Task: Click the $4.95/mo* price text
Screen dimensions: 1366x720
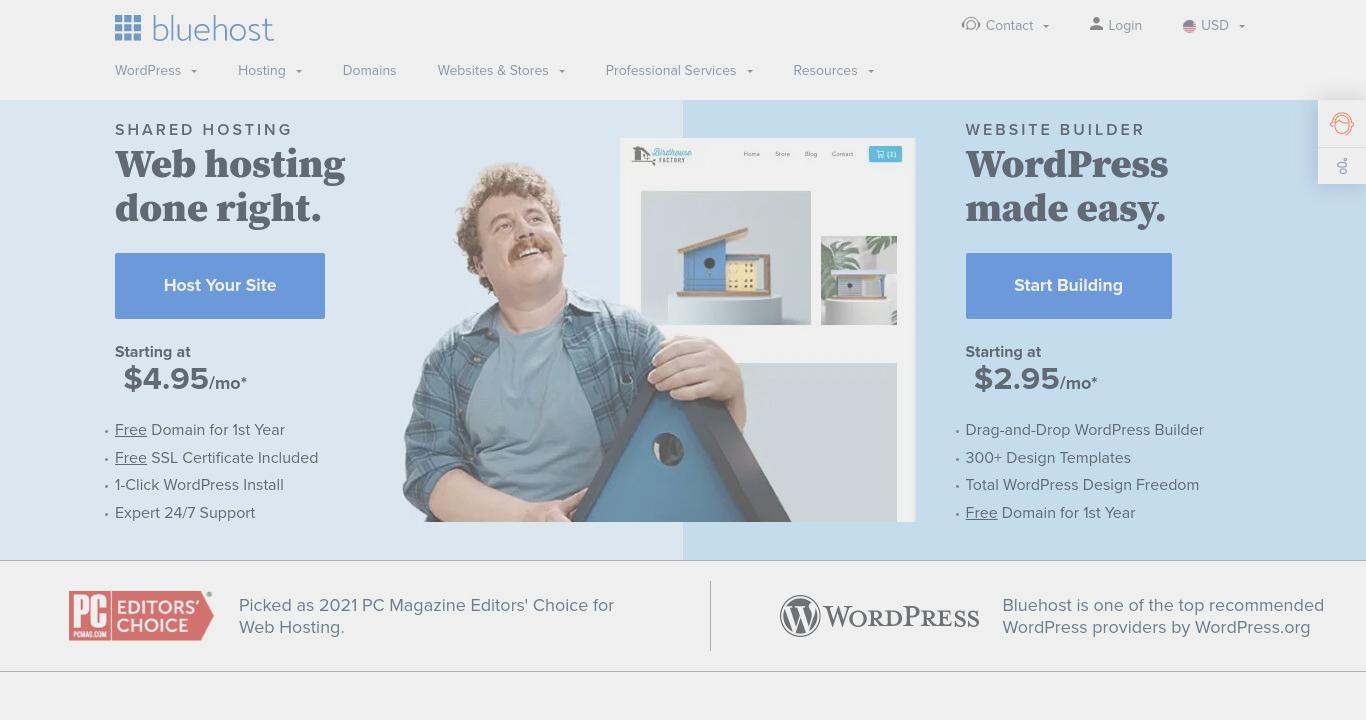Action: (x=185, y=379)
